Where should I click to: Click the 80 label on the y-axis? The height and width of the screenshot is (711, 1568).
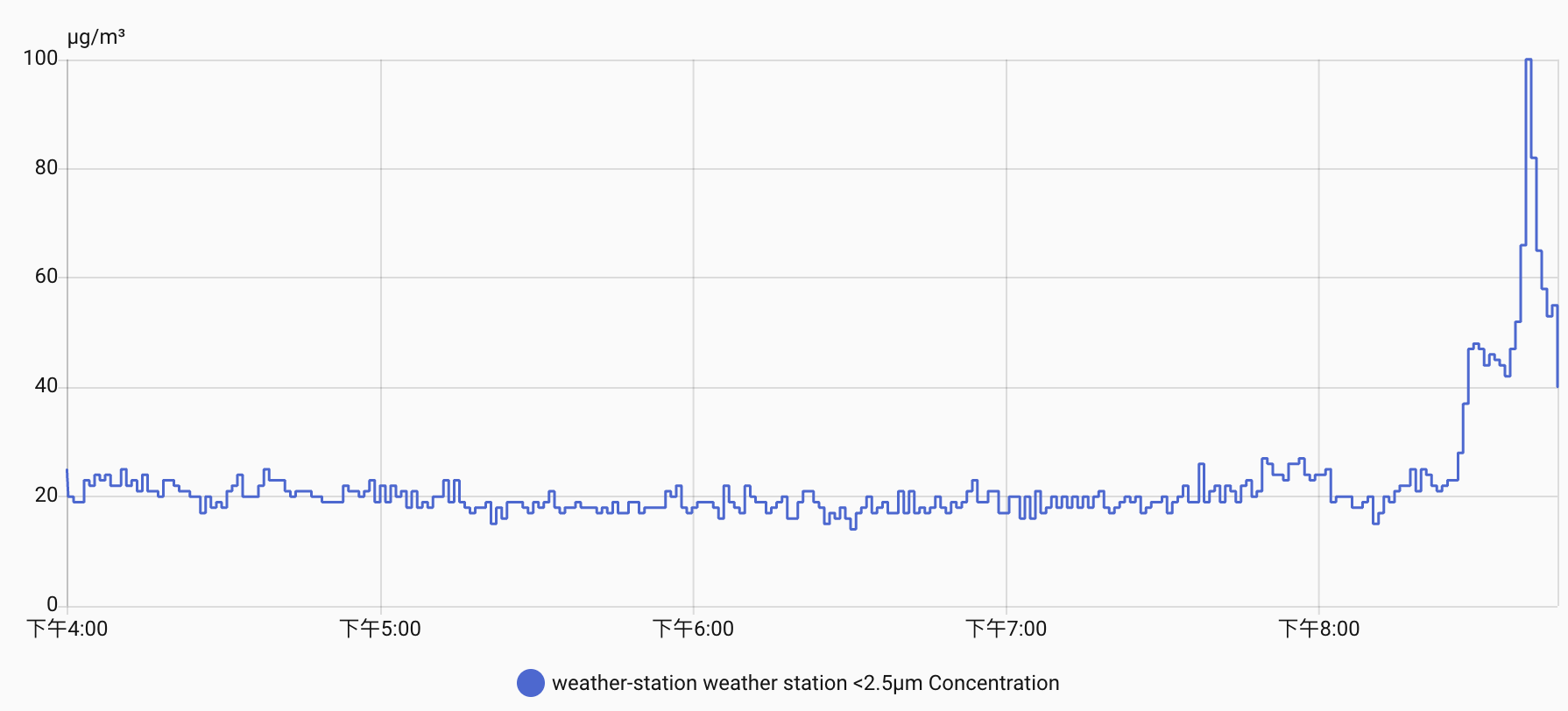pyautogui.click(x=46, y=167)
